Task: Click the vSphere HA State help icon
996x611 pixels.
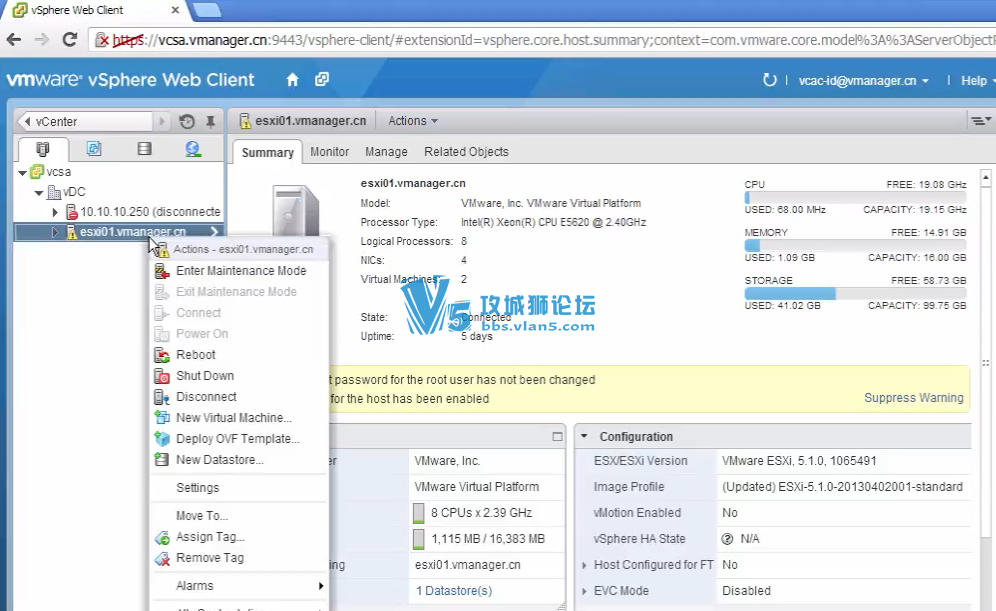Action: [727, 539]
